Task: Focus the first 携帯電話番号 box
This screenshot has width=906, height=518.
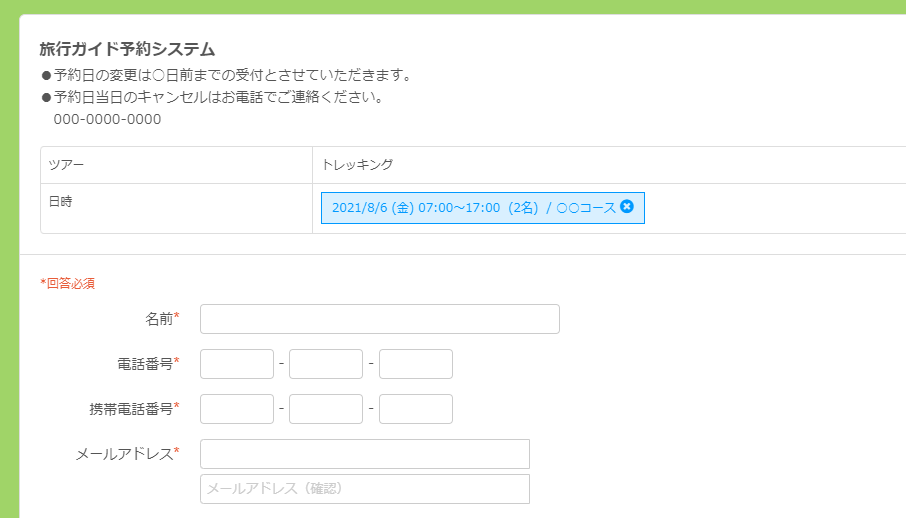Action: point(237,409)
